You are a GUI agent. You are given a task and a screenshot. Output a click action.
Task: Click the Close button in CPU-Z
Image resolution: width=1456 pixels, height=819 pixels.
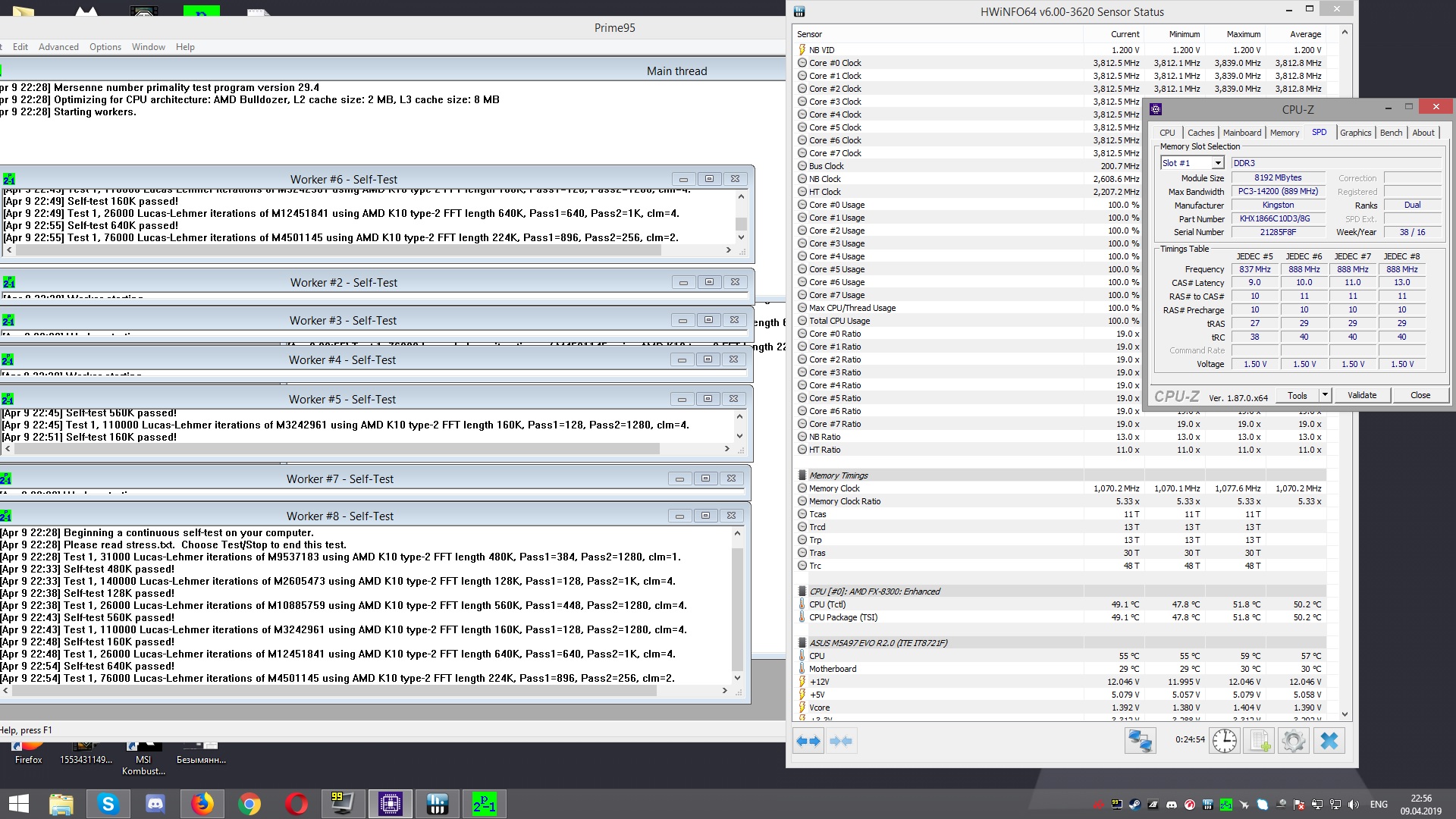pos(1420,395)
